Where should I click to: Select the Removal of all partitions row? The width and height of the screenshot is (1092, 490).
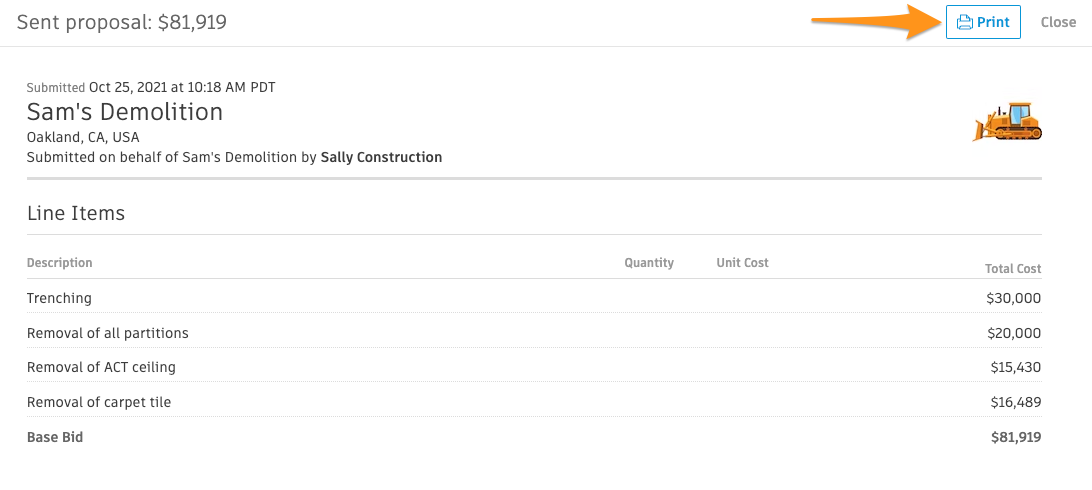(108, 333)
